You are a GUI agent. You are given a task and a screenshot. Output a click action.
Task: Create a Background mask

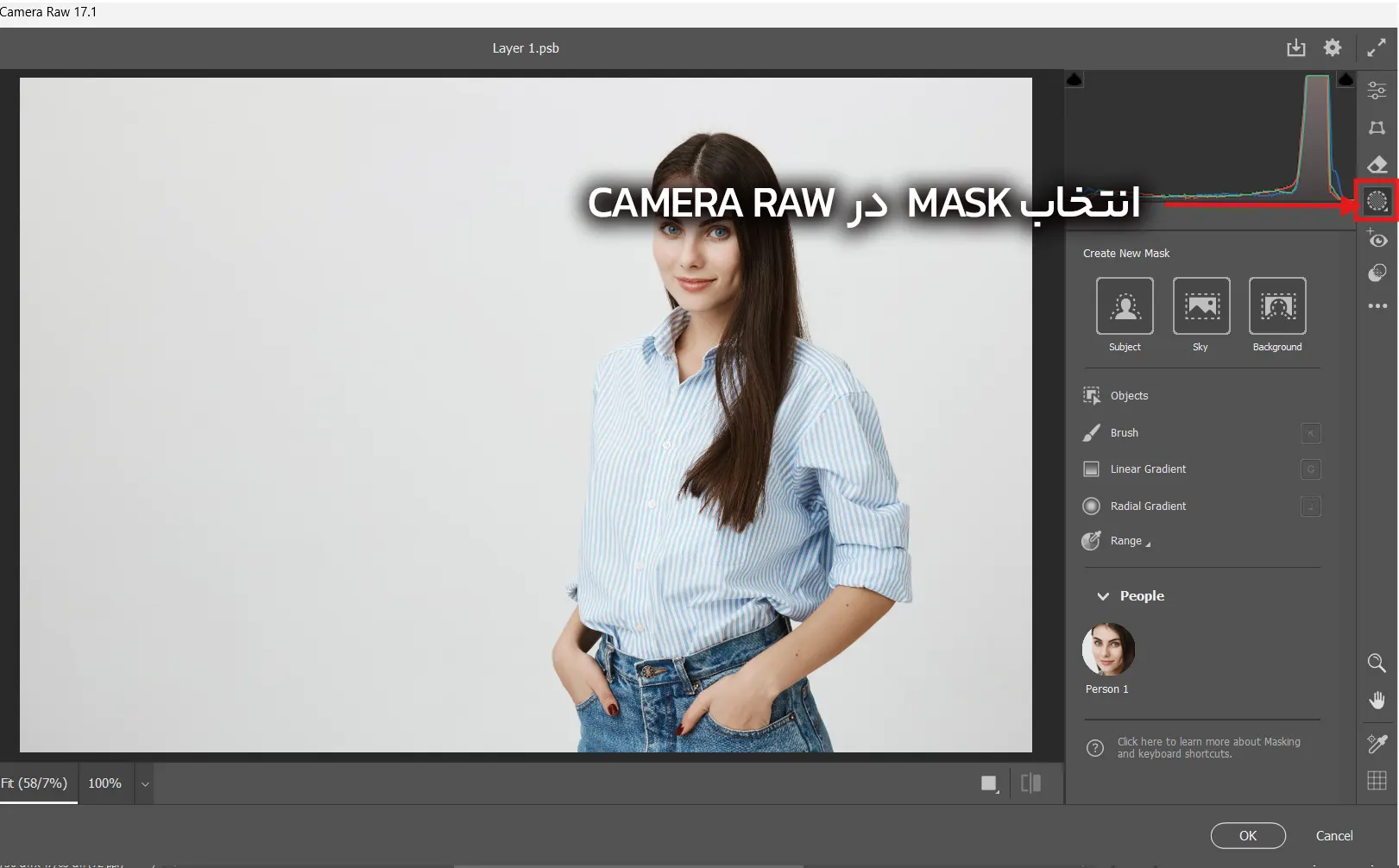(1277, 306)
